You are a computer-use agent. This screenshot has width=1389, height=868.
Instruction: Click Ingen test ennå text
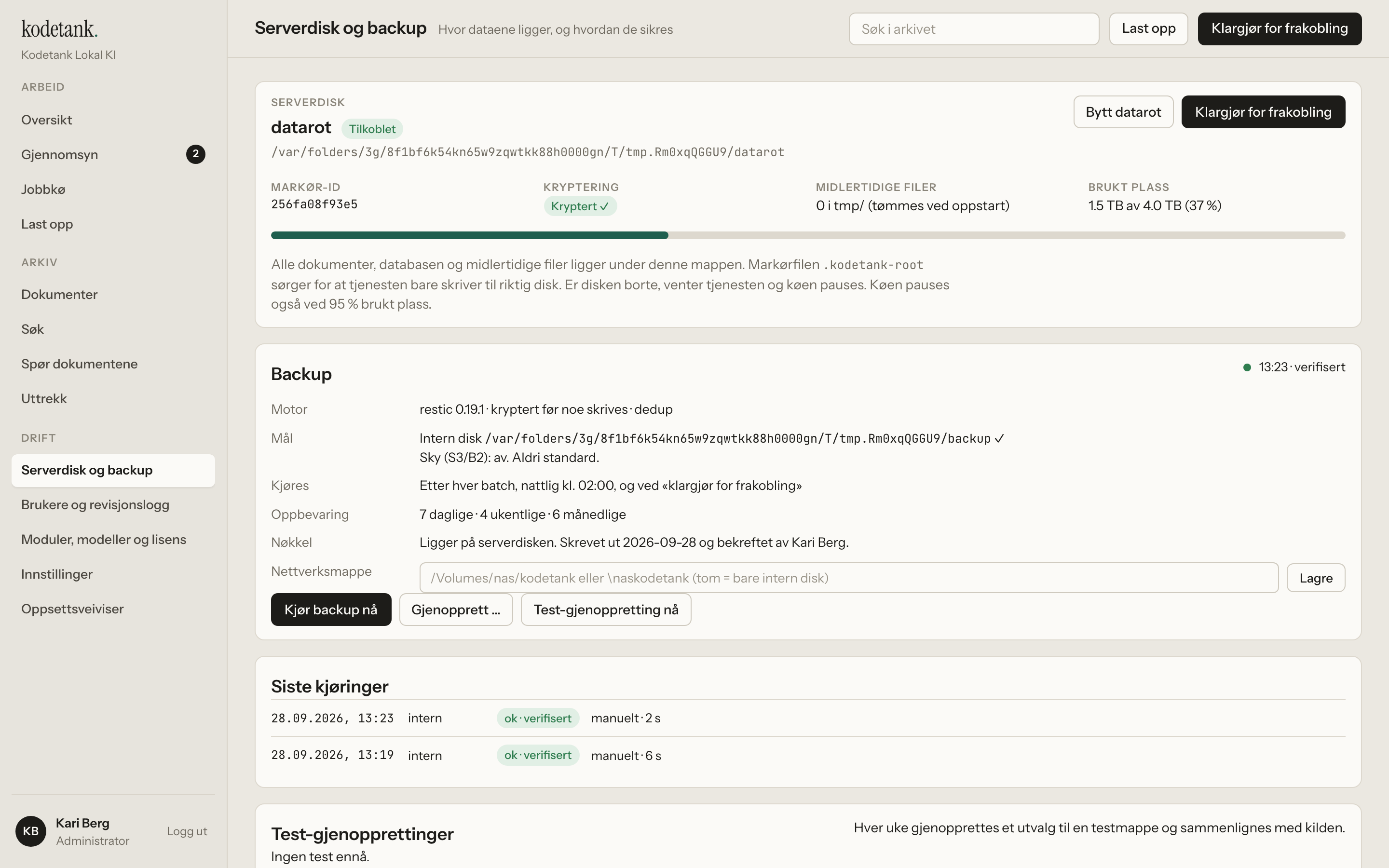point(320,856)
